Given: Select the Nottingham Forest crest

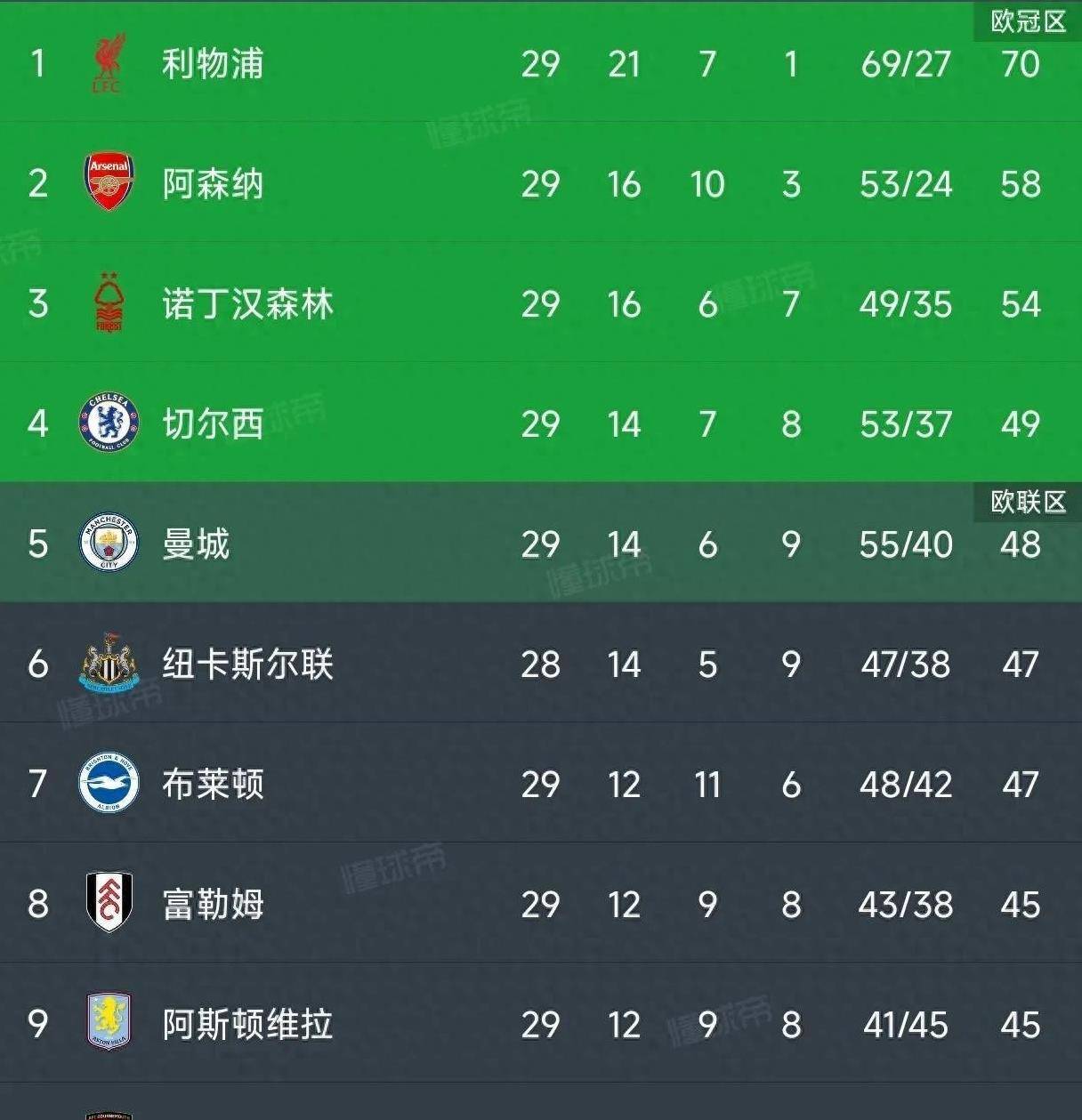Looking at the screenshot, I should [x=109, y=303].
